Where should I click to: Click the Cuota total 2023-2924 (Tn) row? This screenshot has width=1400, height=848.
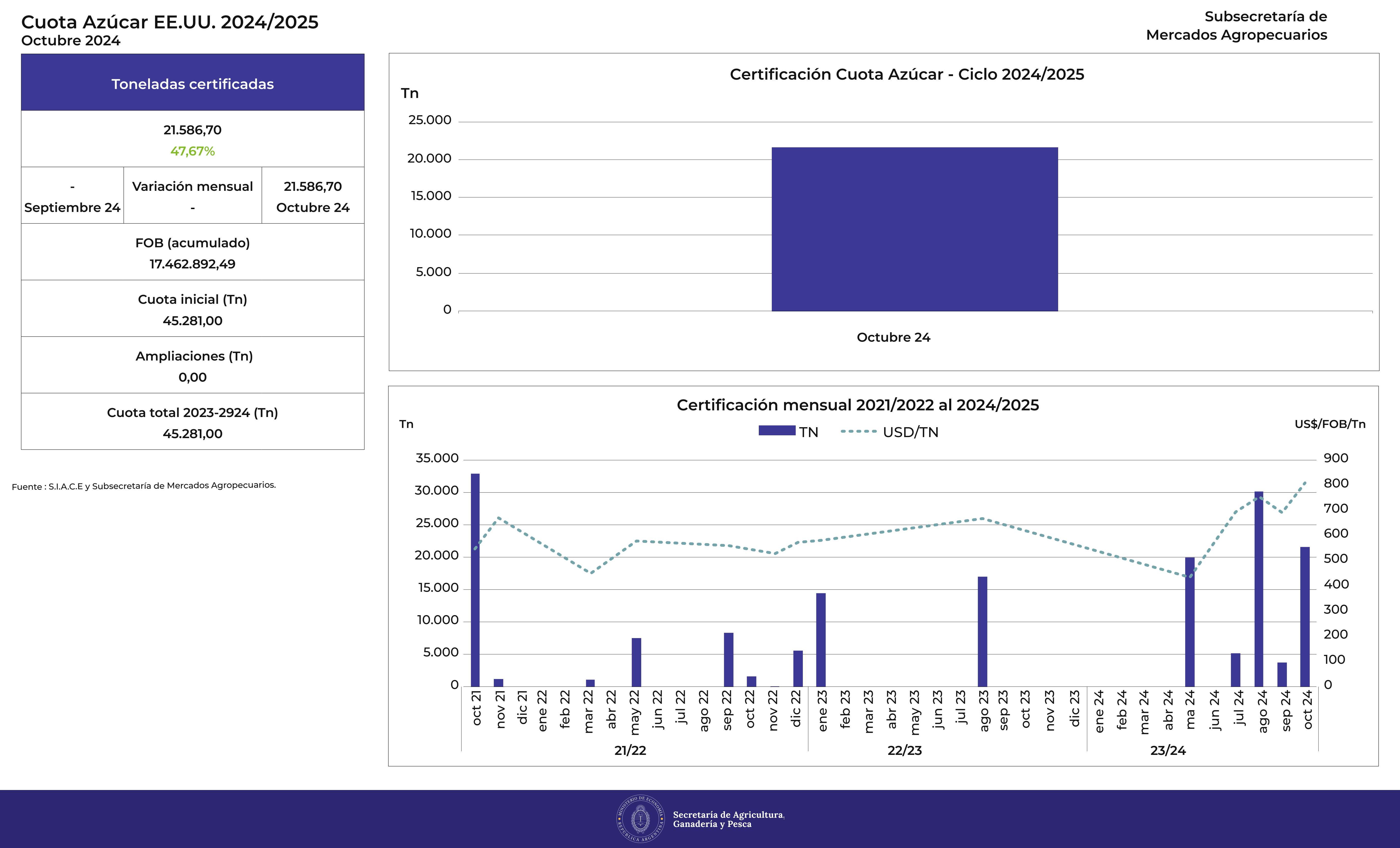[193, 422]
